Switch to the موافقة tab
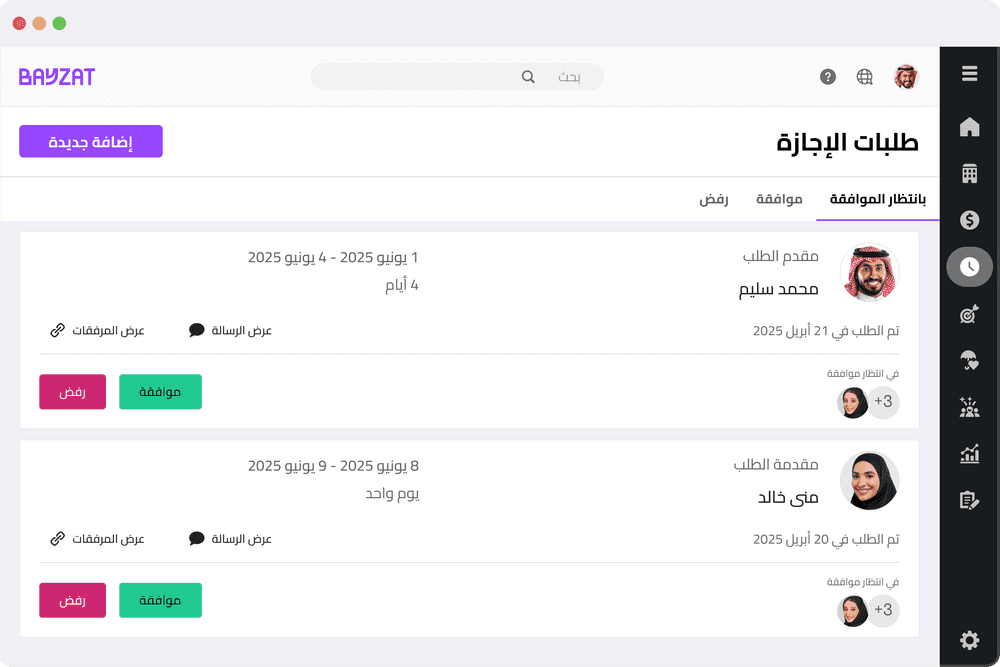The height and width of the screenshot is (667, 1000). (x=780, y=199)
